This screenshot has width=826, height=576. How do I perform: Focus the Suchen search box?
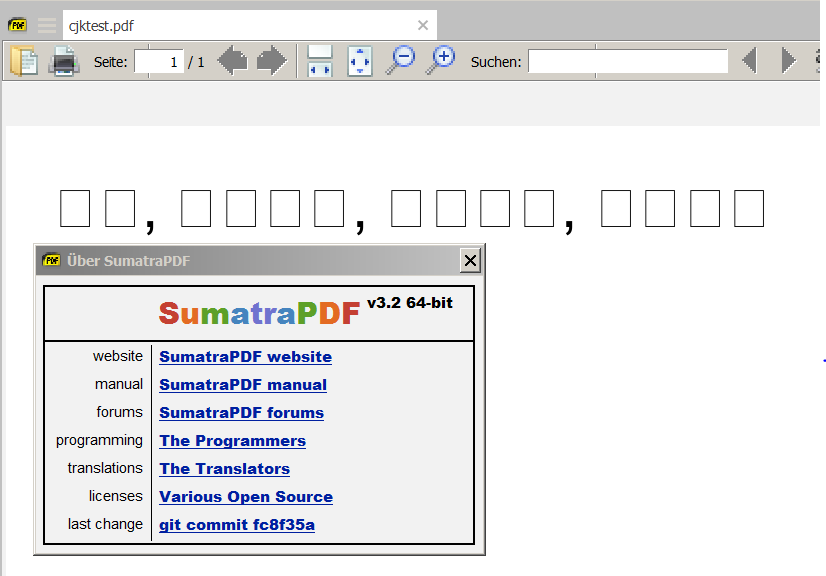tap(628, 62)
